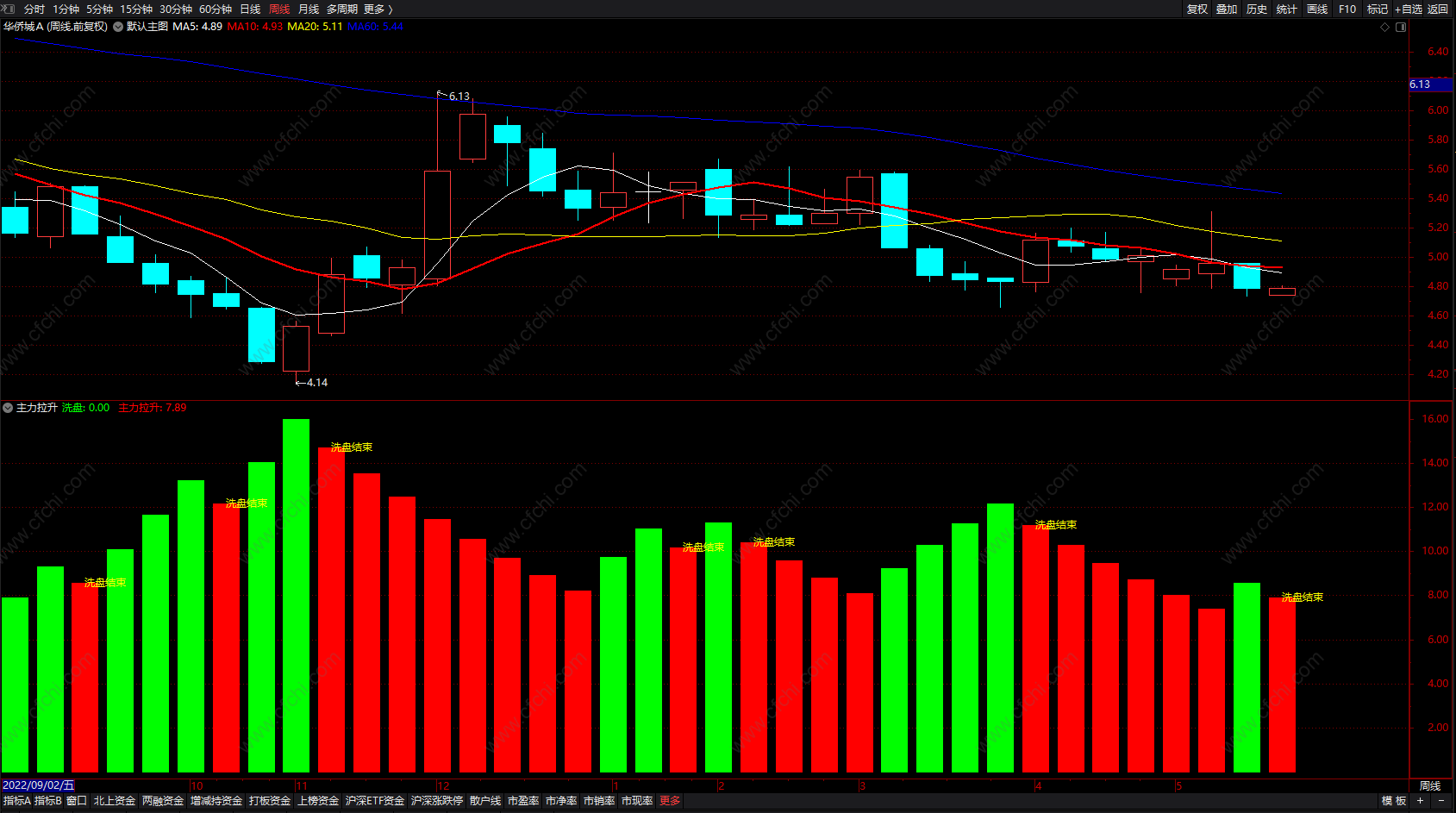This screenshot has width=1456, height=813.
Task: Click the 叠加 overlay button
Action: coord(1227,9)
